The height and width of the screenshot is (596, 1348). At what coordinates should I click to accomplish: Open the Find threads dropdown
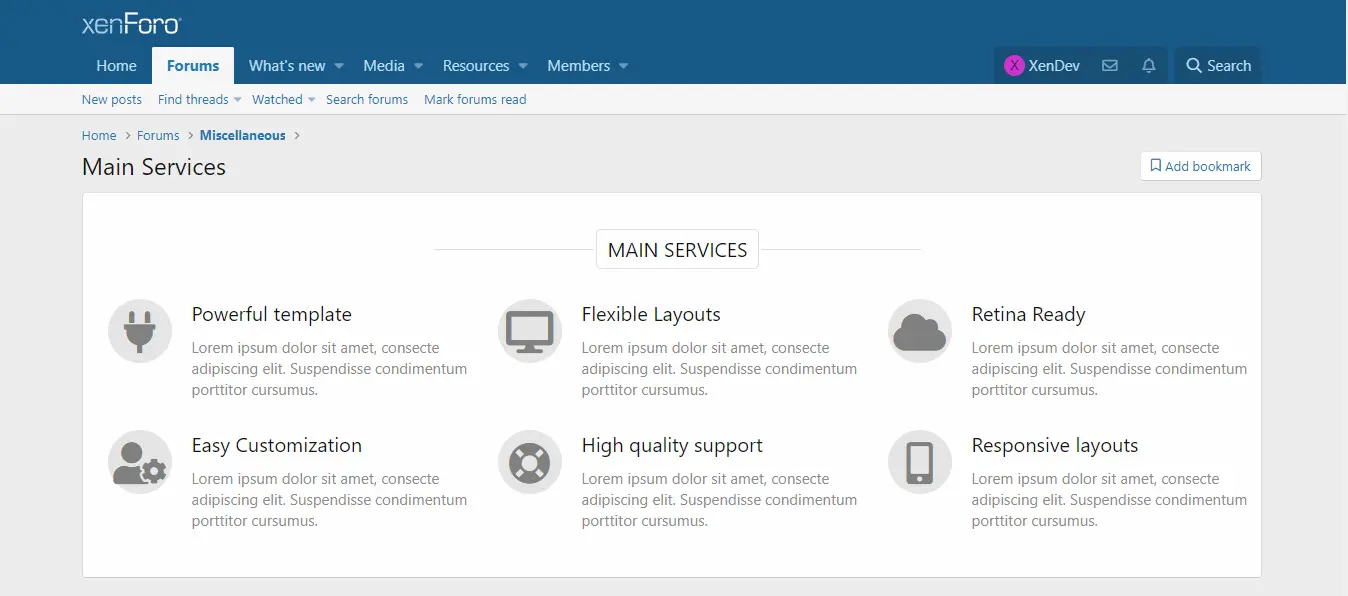tap(200, 99)
